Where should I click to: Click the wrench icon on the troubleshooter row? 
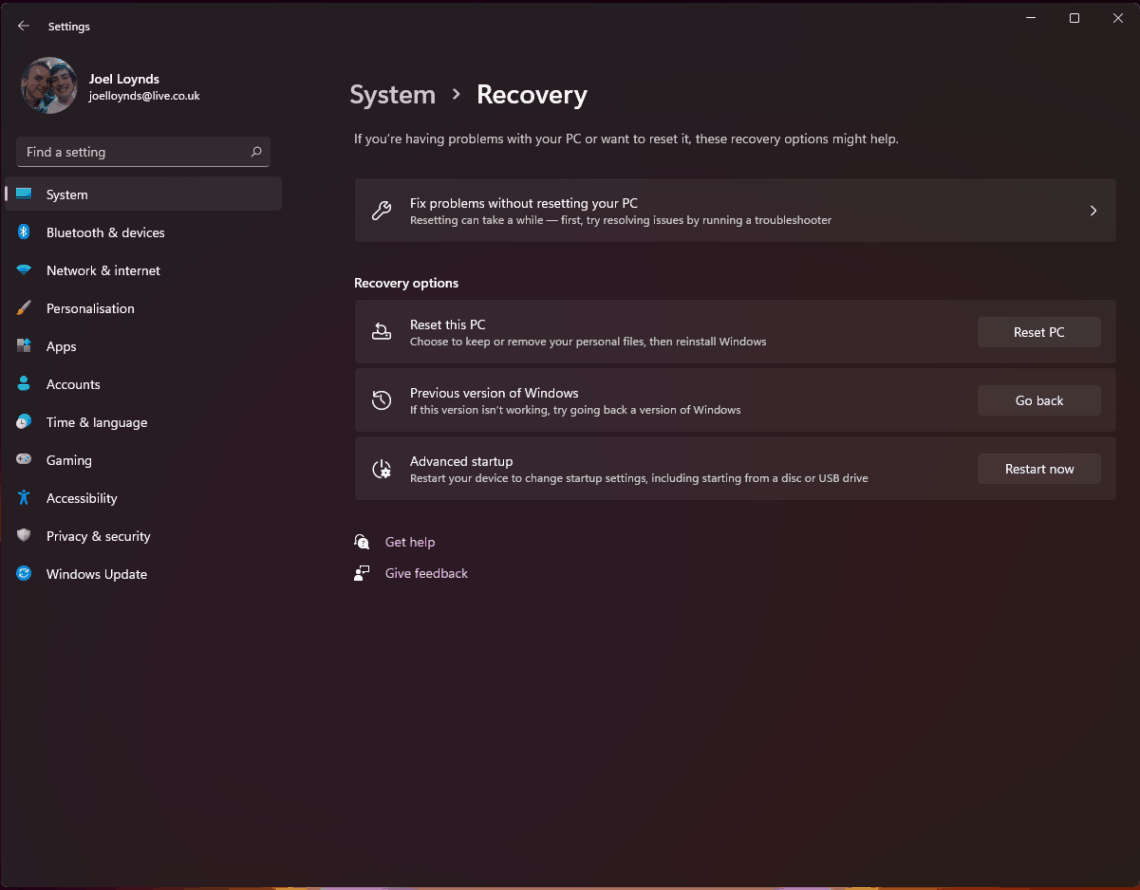[x=381, y=210]
